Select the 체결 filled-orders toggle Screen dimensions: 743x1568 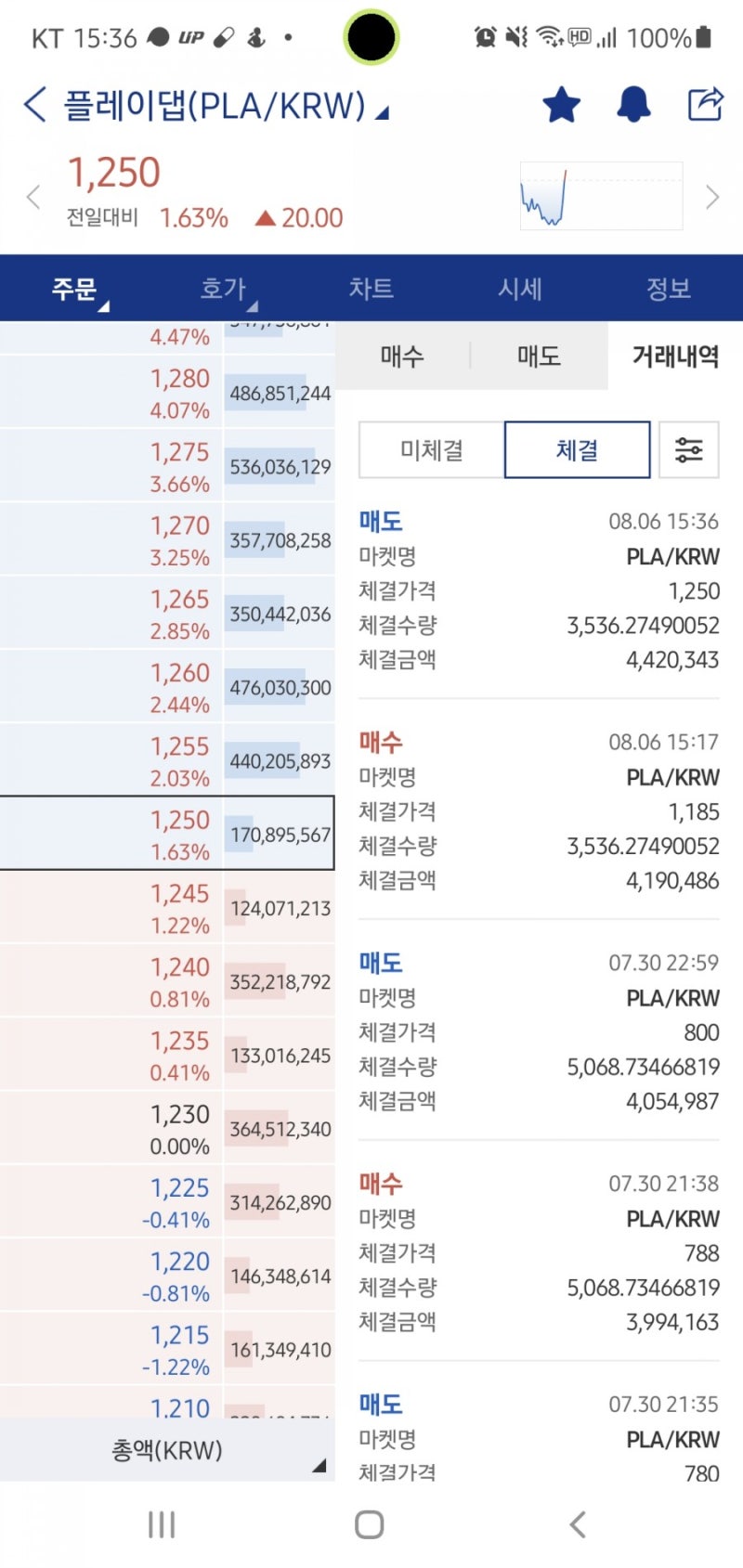click(576, 449)
